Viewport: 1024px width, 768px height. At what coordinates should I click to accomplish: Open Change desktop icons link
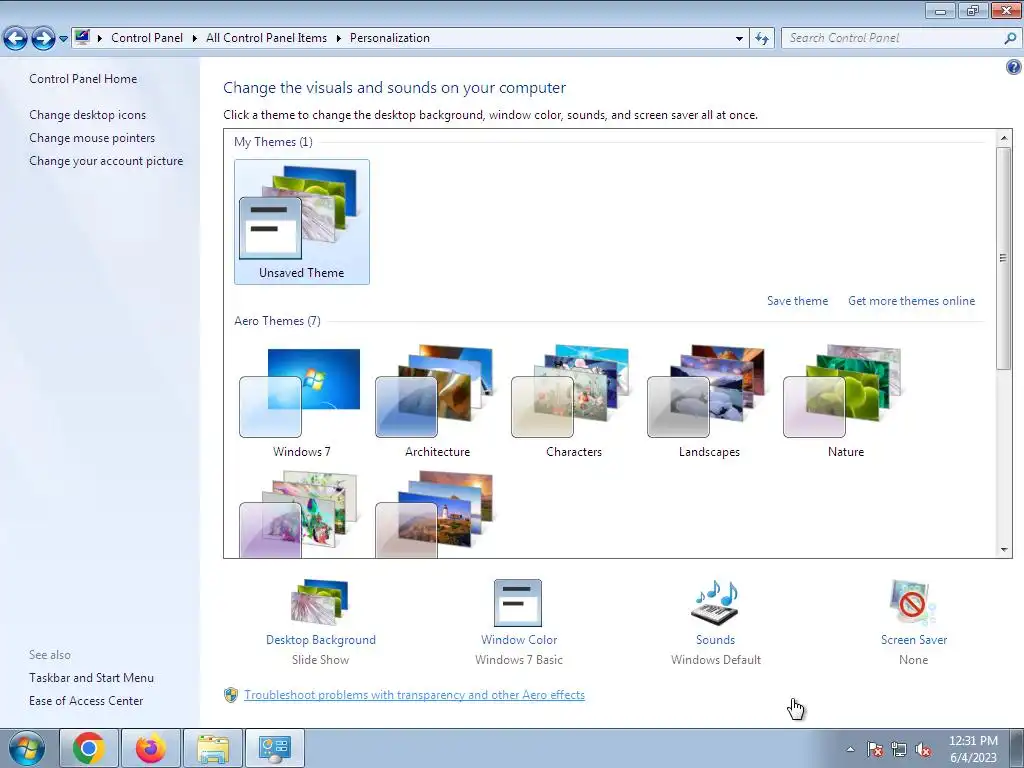pos(88,115)
